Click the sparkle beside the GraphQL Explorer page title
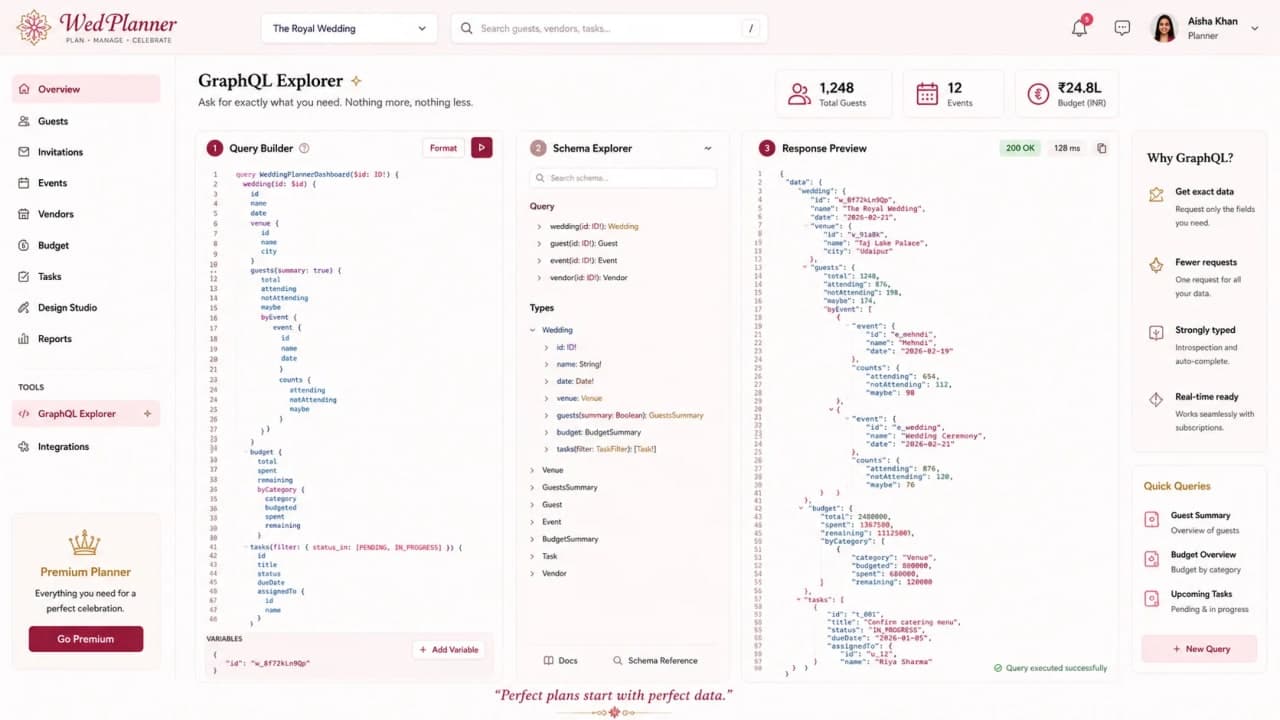This screenshot has height=720, width=1280. [356, 81]
